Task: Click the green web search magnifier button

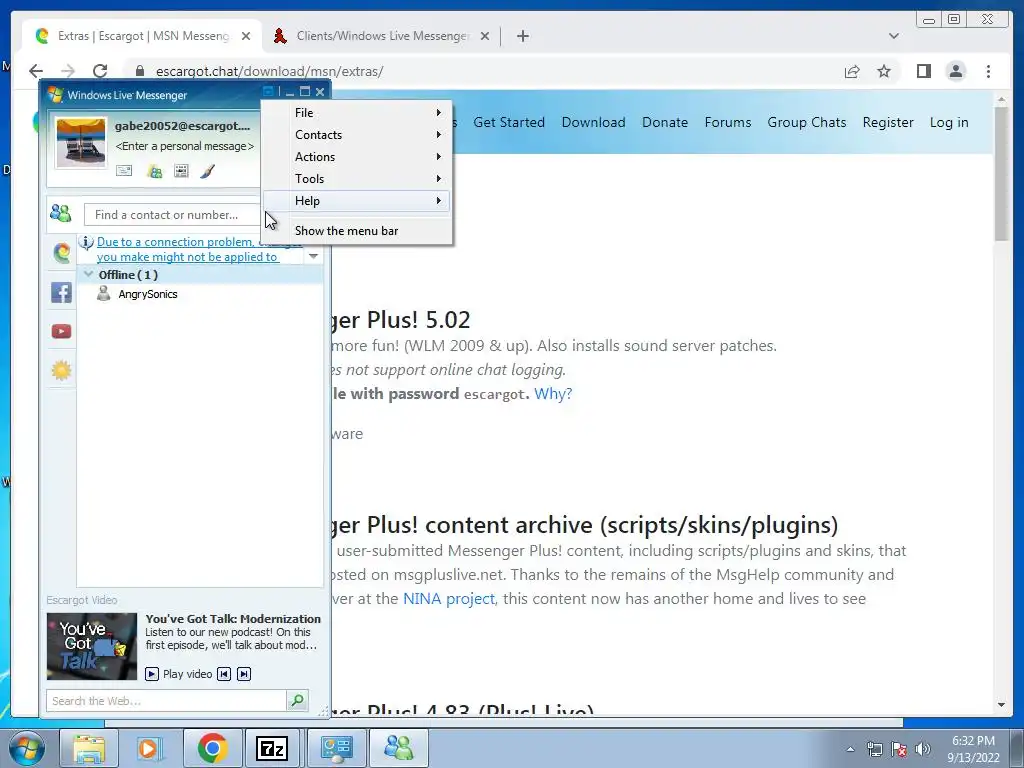Action: tap(297, 700)
